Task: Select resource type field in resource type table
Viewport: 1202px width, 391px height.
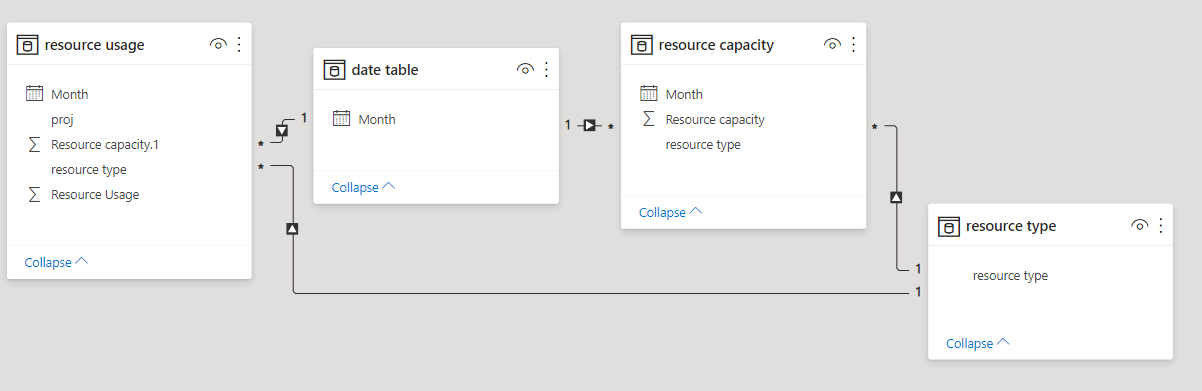Action: tap(1010, 275)
